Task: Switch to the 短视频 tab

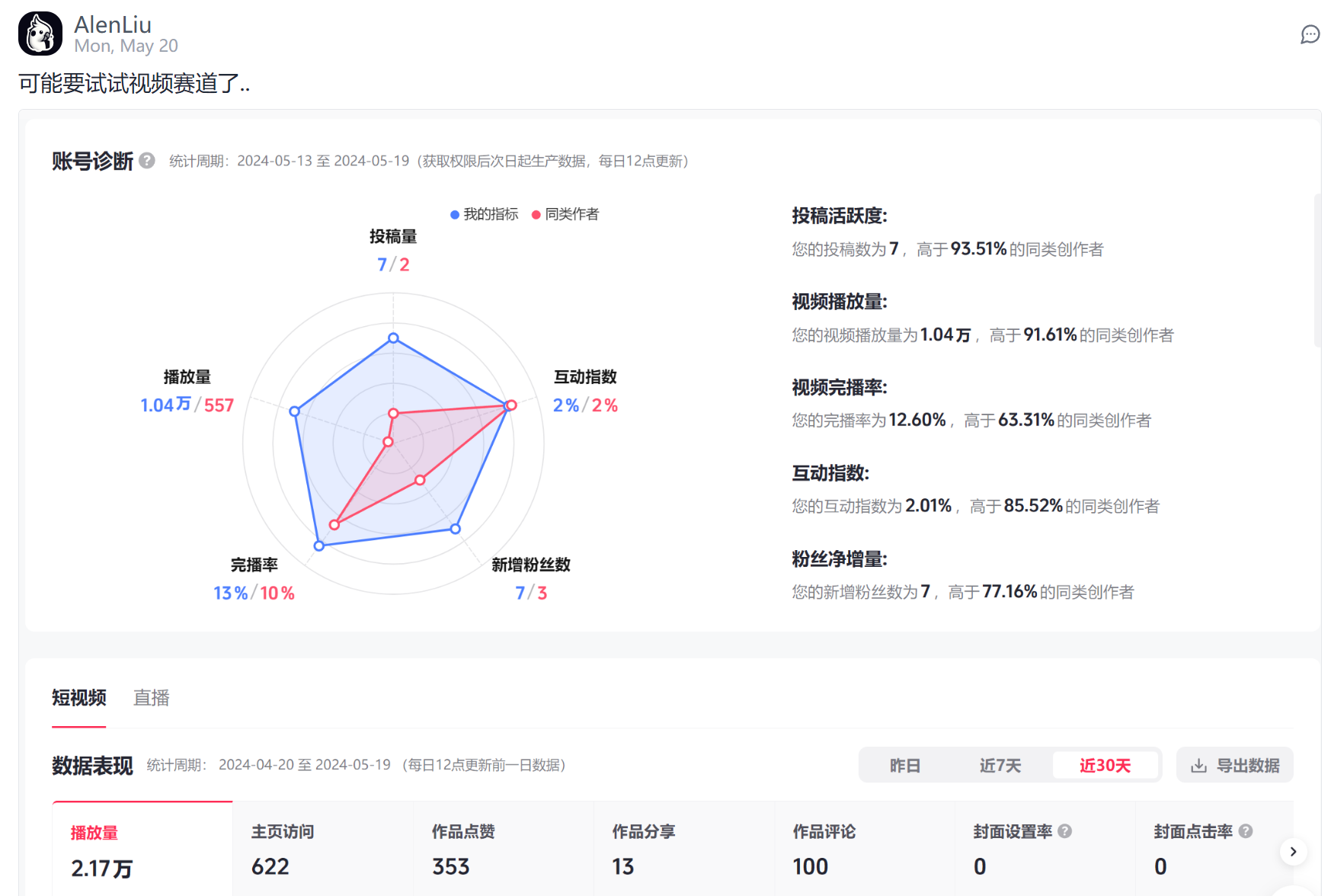Action: pyautogui.click(x=79, y=698)
